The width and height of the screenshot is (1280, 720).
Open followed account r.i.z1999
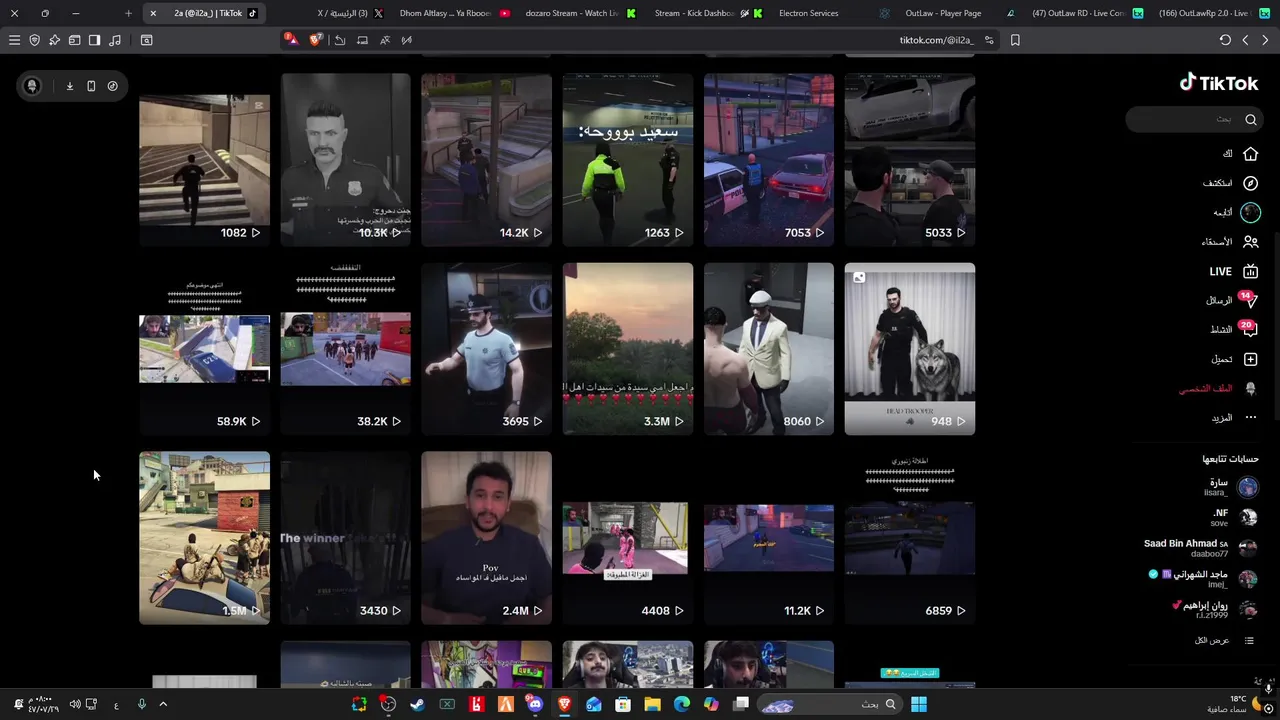(1214, 609)
